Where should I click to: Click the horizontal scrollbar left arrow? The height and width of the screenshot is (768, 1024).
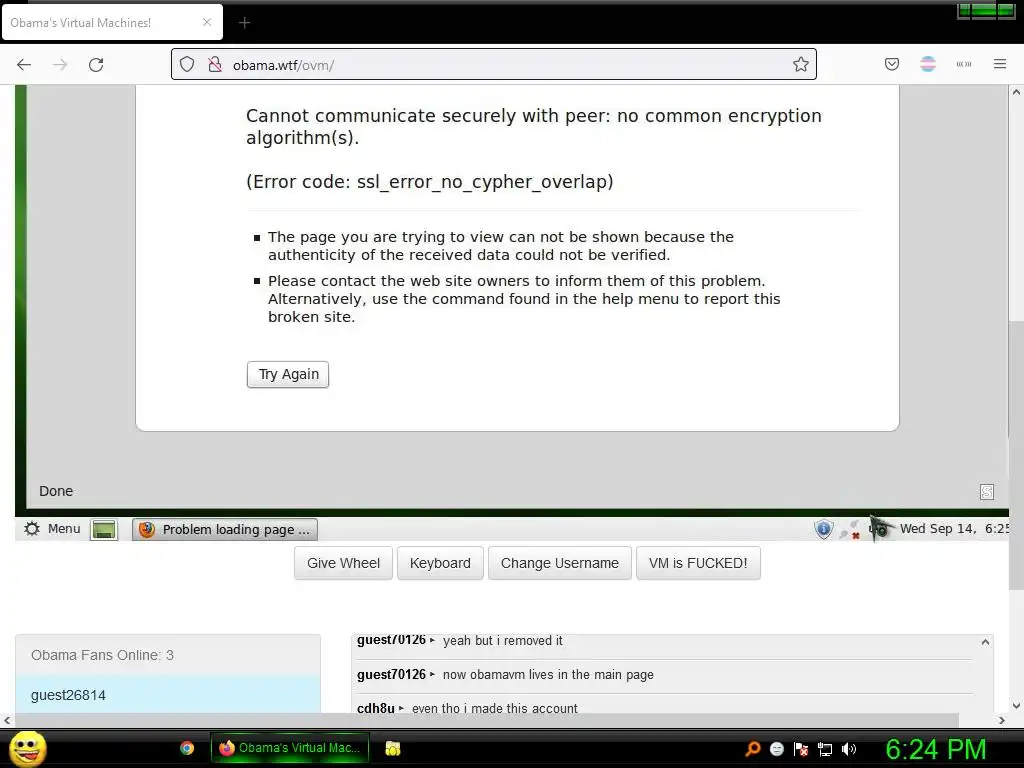pyautogui.click(x=7, y=720)
